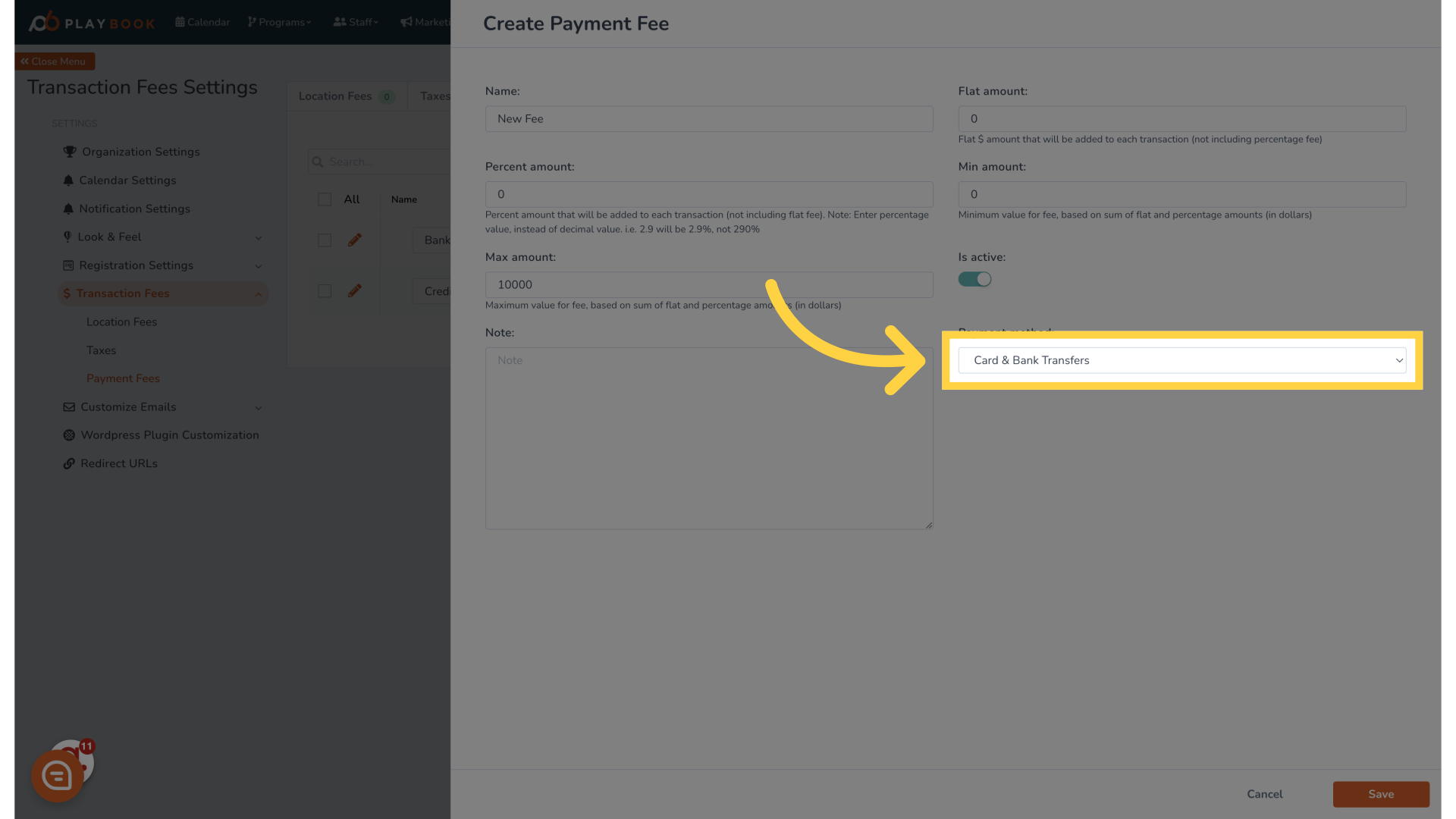Check the All checkbox in list
The height and width of the screenshot is (819, 1456).
point(324,199)
